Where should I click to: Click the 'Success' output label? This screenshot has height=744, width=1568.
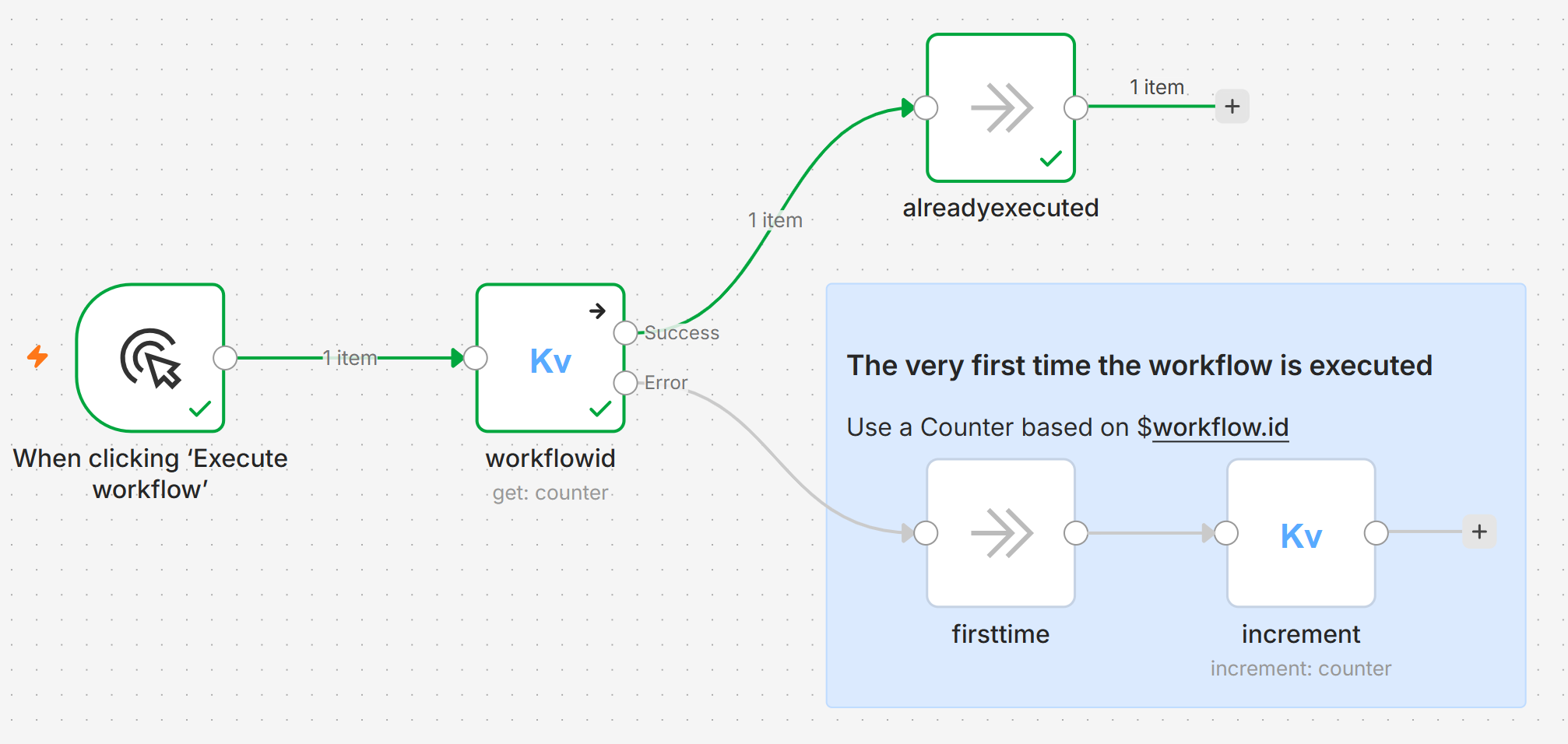[682, 333]
